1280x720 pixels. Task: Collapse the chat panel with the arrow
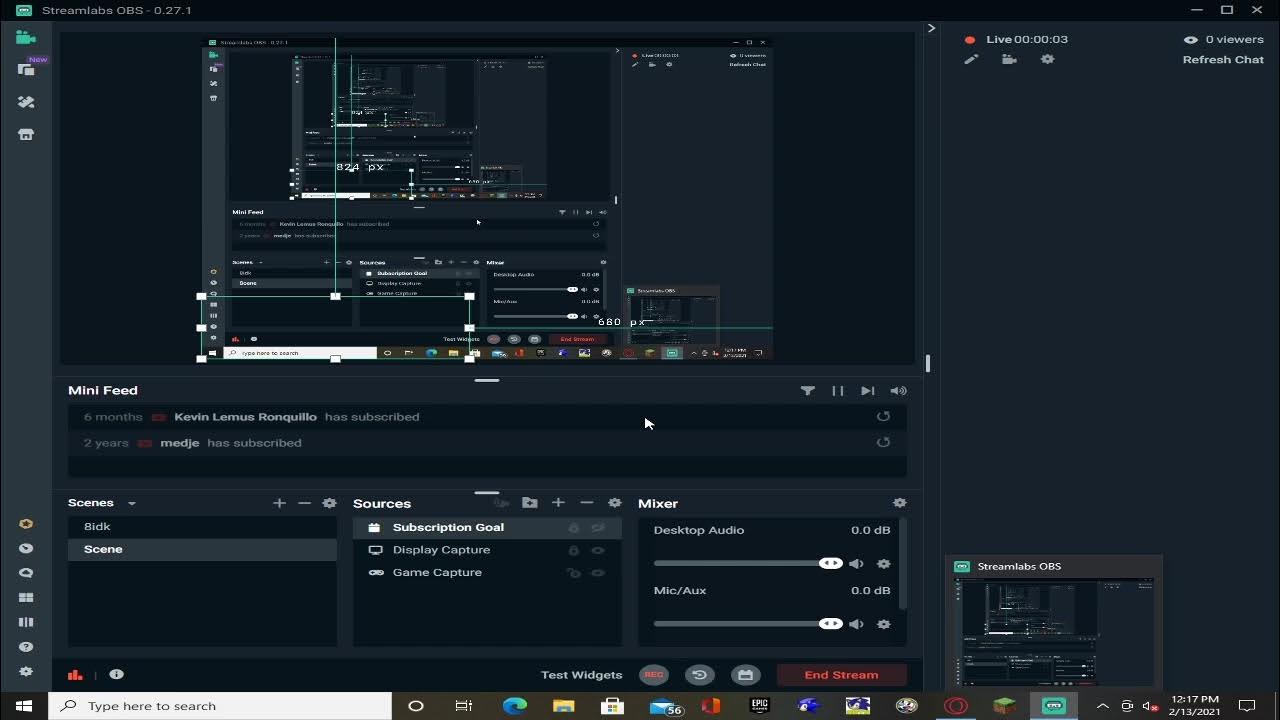(931, 28)
